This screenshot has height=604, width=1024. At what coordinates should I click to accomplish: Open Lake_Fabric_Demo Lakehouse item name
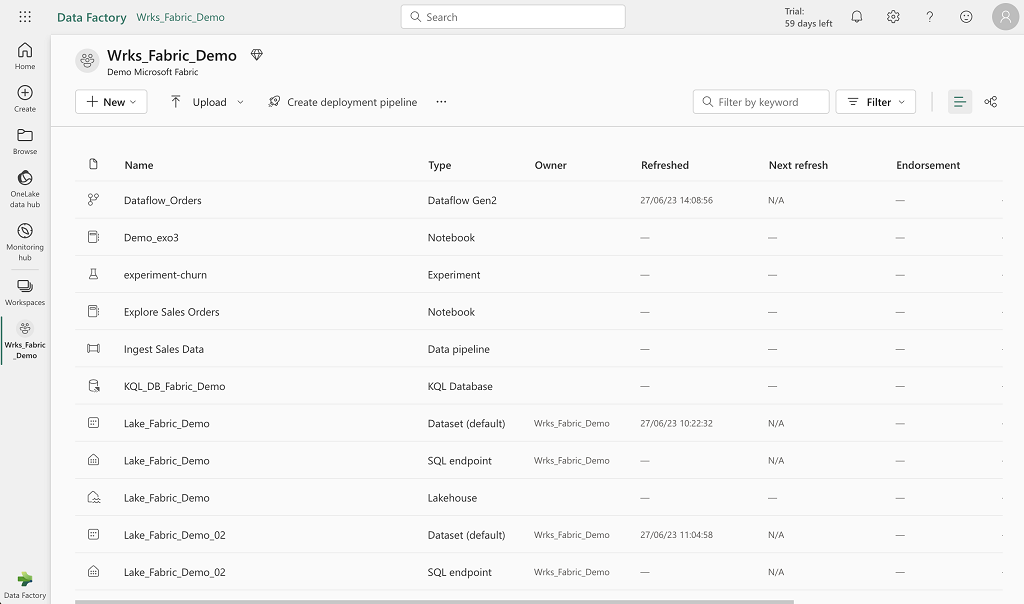pyautogui.click(x=167, y=498)
